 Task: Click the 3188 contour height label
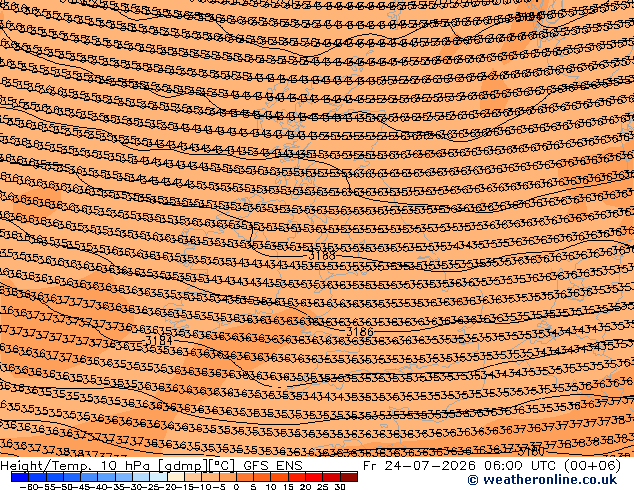(322, 256)
